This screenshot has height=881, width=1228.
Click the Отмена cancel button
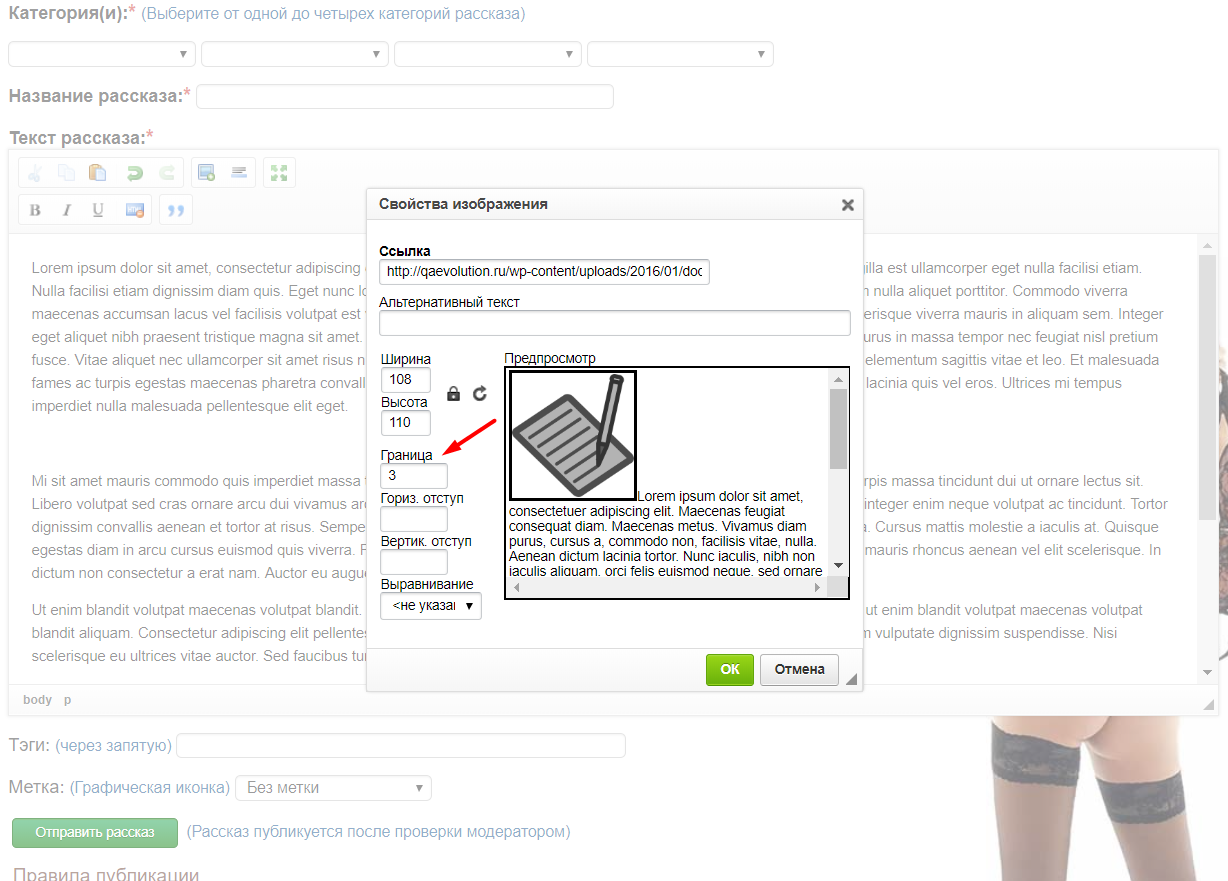799,670
